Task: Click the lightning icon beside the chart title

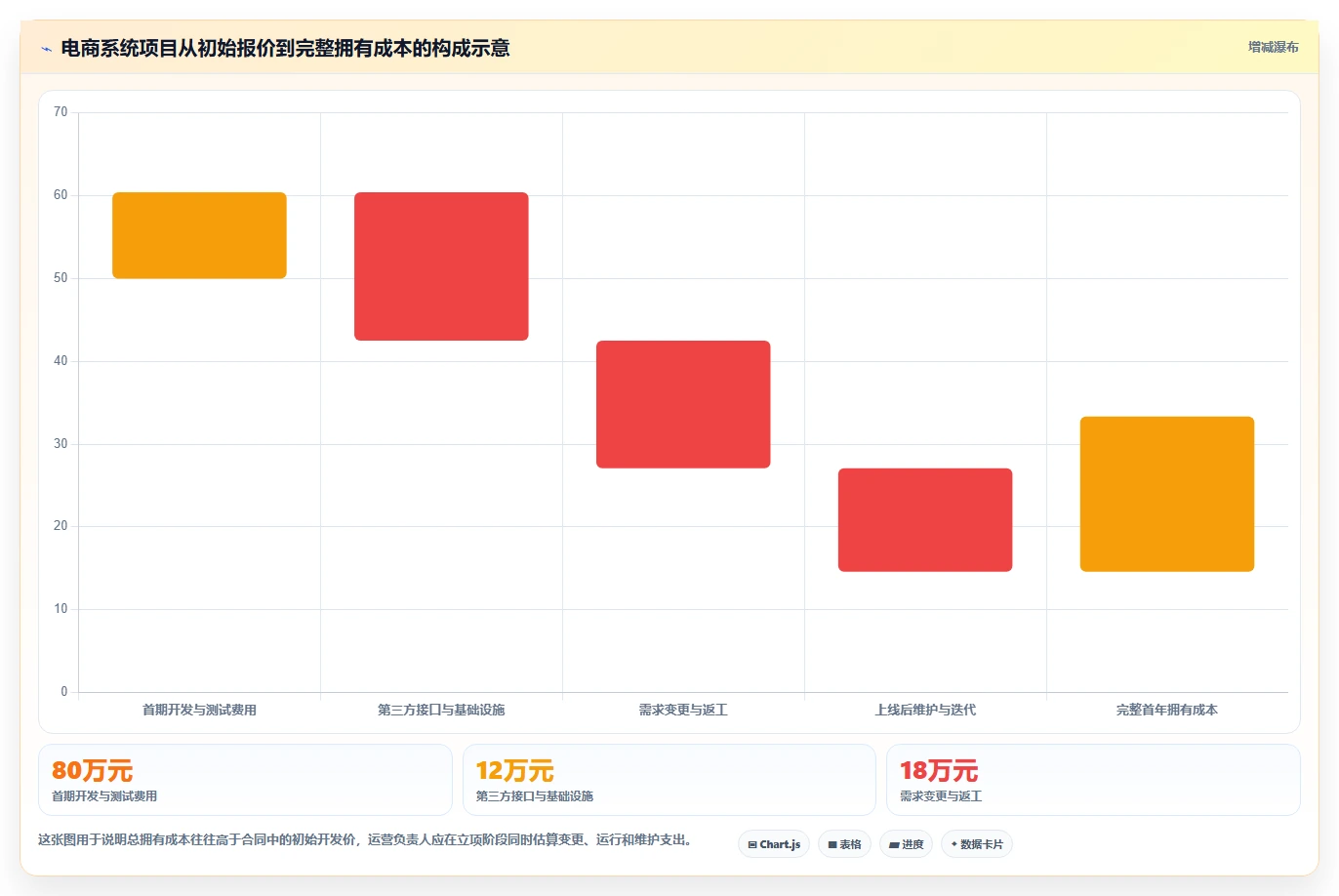Action: pyautogui.click(x=46, y=49)
